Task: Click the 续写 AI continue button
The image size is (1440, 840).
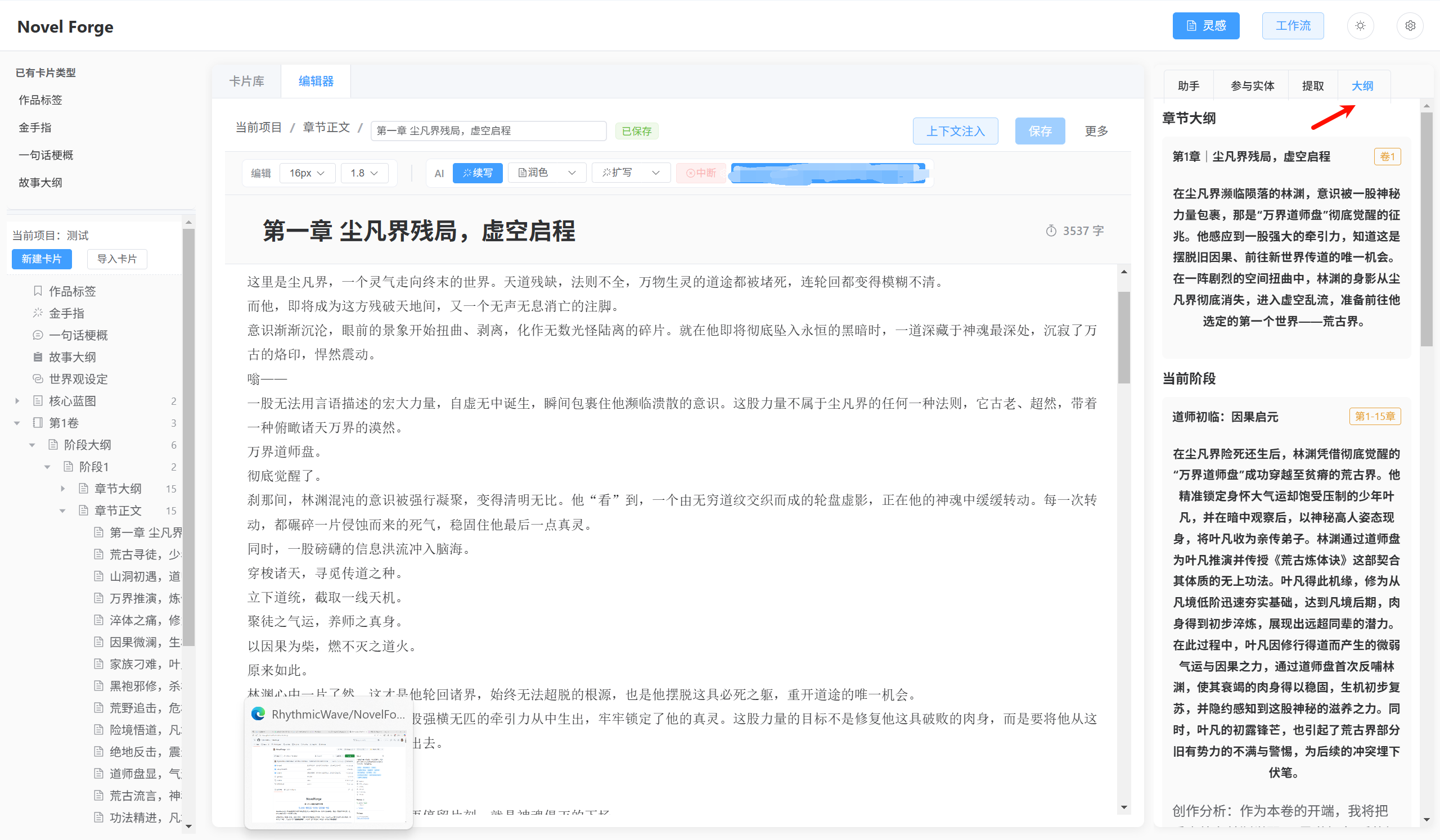Action: (477, 173)
